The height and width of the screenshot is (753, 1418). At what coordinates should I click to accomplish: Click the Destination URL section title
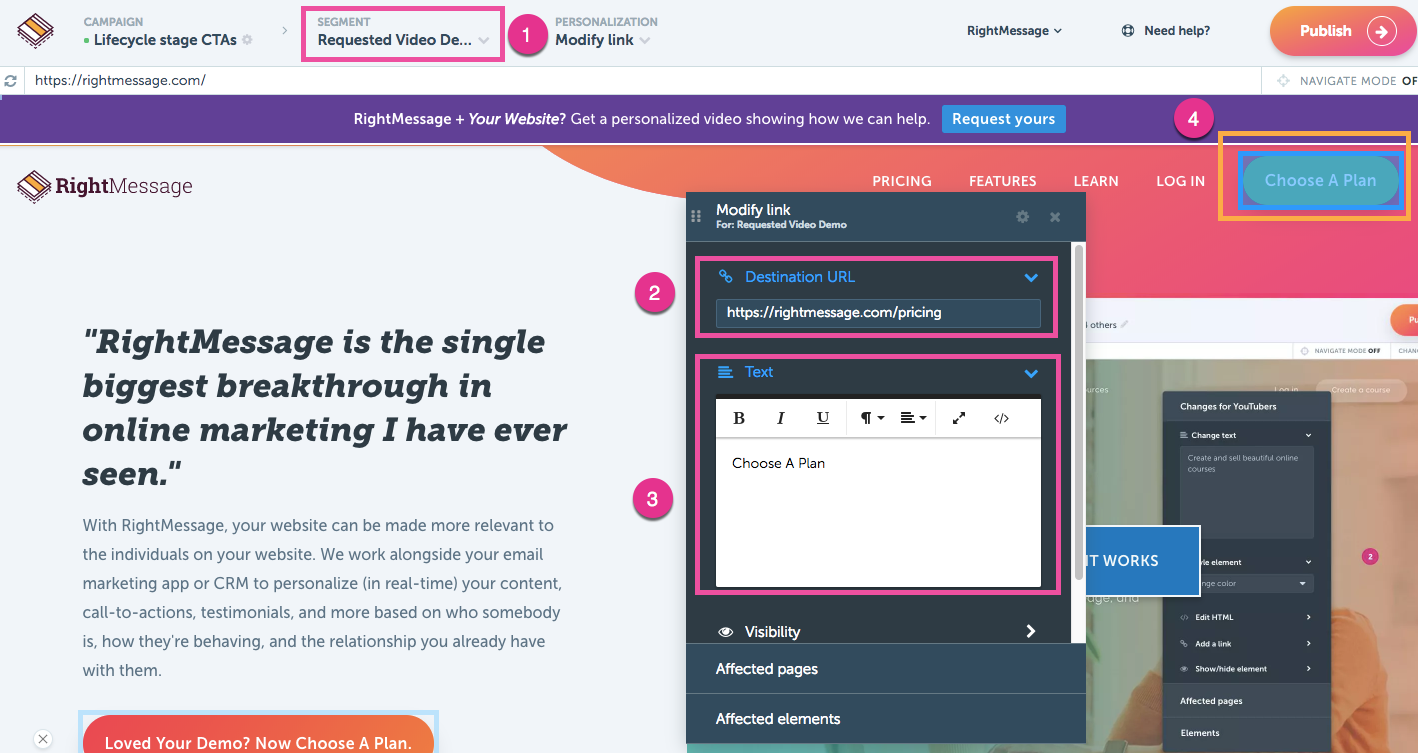[x=800, y=277]
